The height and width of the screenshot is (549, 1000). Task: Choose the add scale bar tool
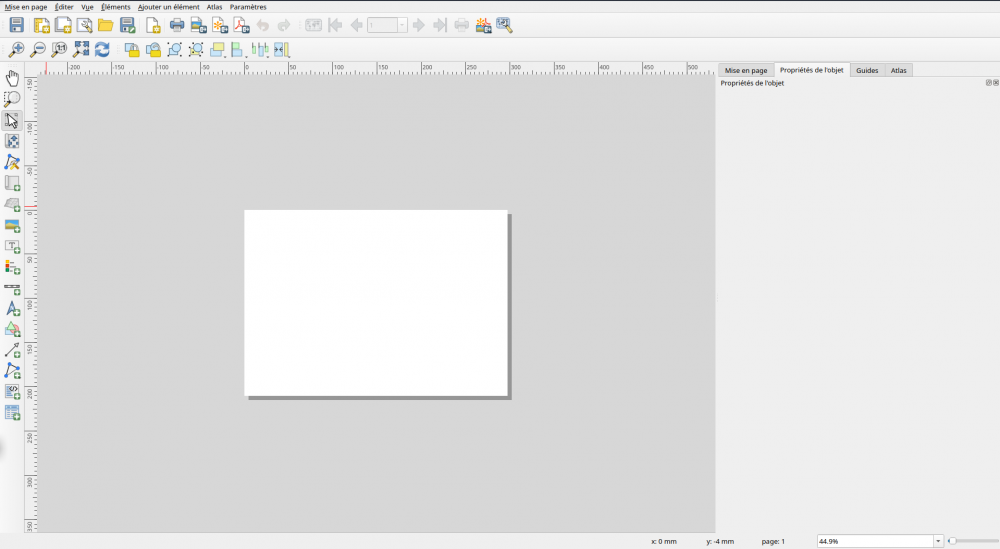[x=12, y=288]
